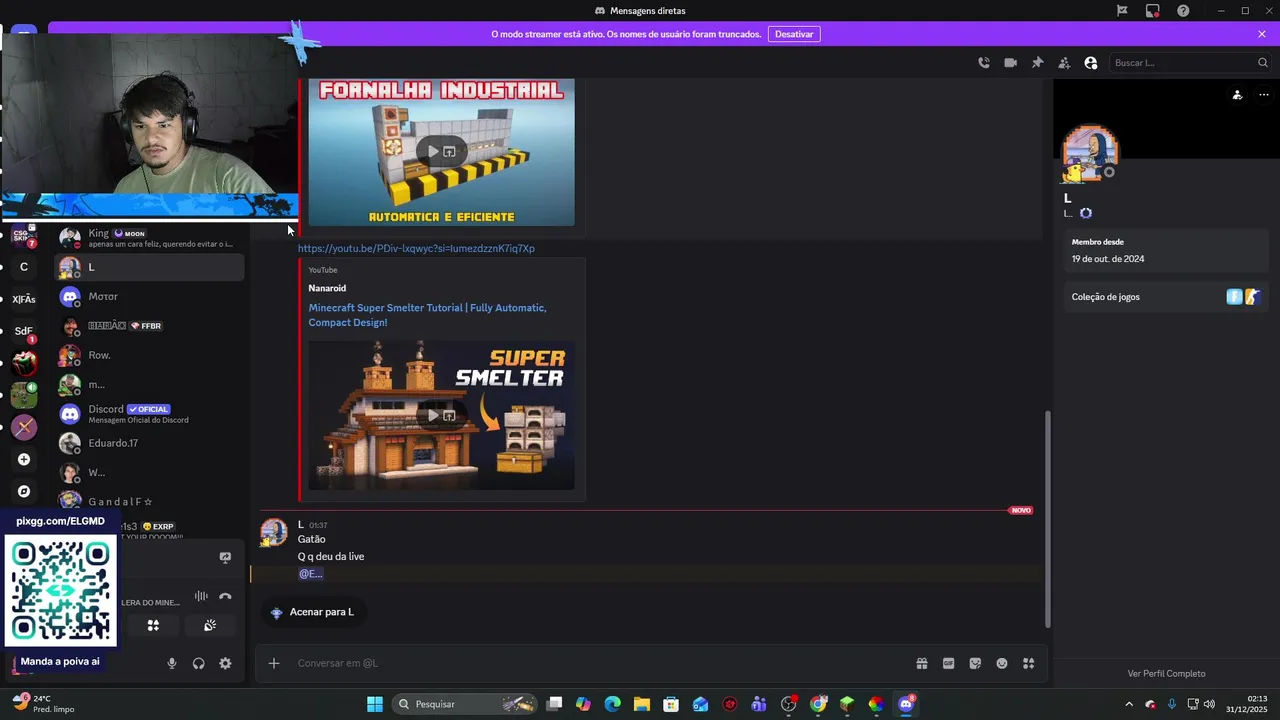Open the apps launcher in message bar
Viewport: 1280px width, 720px height.
(1028, 663)
